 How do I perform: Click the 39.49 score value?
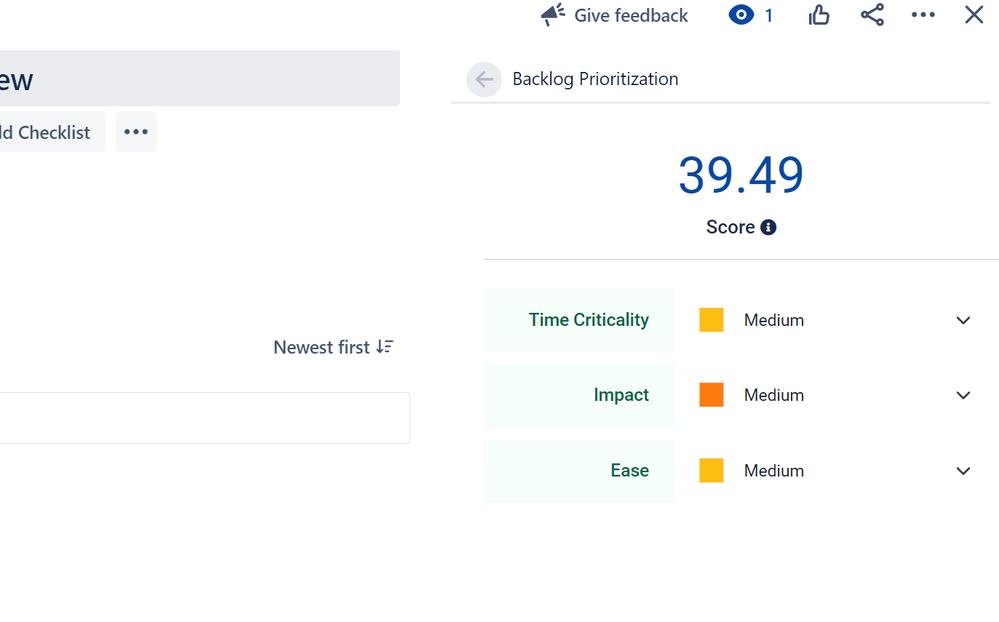(740, 175)
